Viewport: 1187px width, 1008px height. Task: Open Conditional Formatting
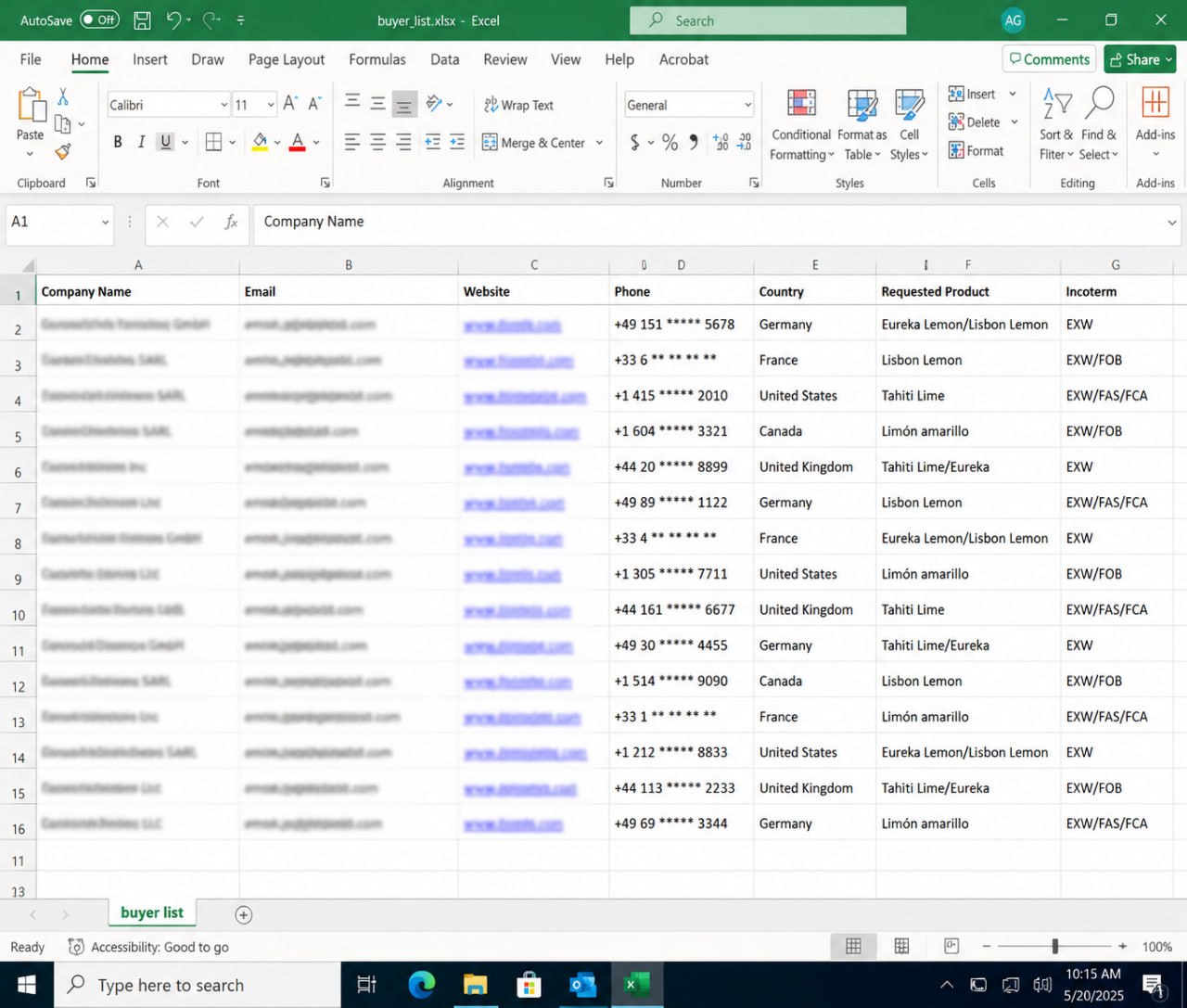801,125
